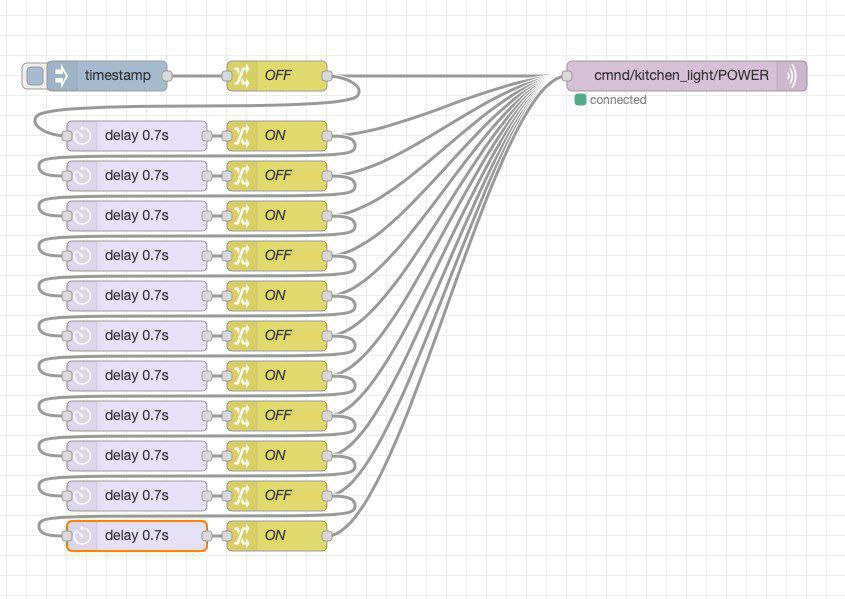The height and width of the screenshot is (599, 845).
Task: Select the topmost delay 0.7s node
Action: (137, 136)
